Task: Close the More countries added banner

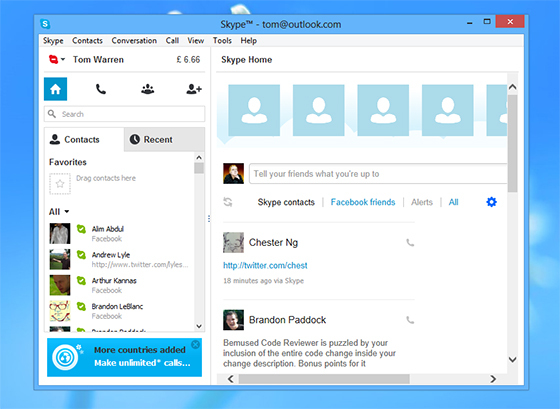Action: point(195,344)
